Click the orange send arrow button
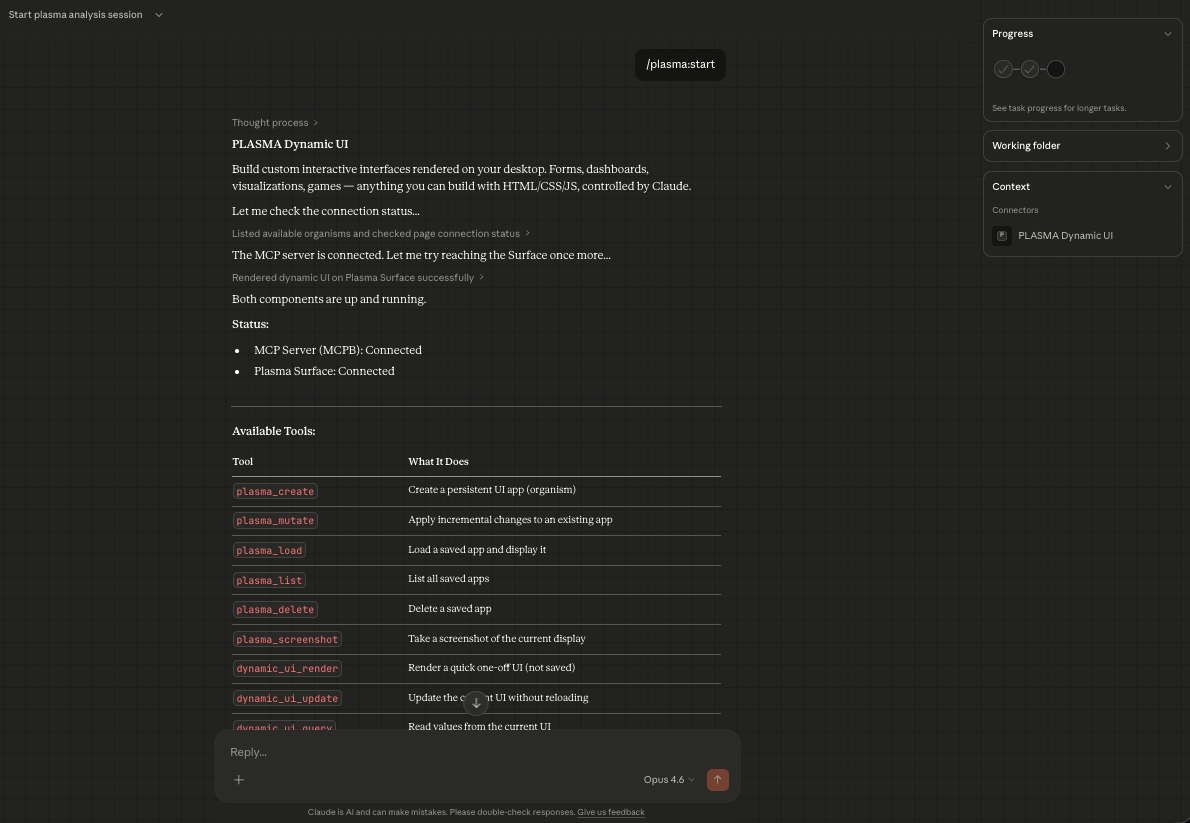This screenshot has width=1190, height=823. (x=717, y=779)
